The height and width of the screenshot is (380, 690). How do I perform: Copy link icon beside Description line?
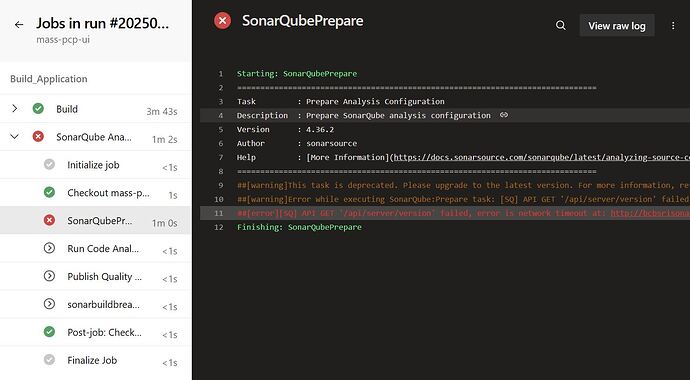pyautogui.click(x=504, y=115)
